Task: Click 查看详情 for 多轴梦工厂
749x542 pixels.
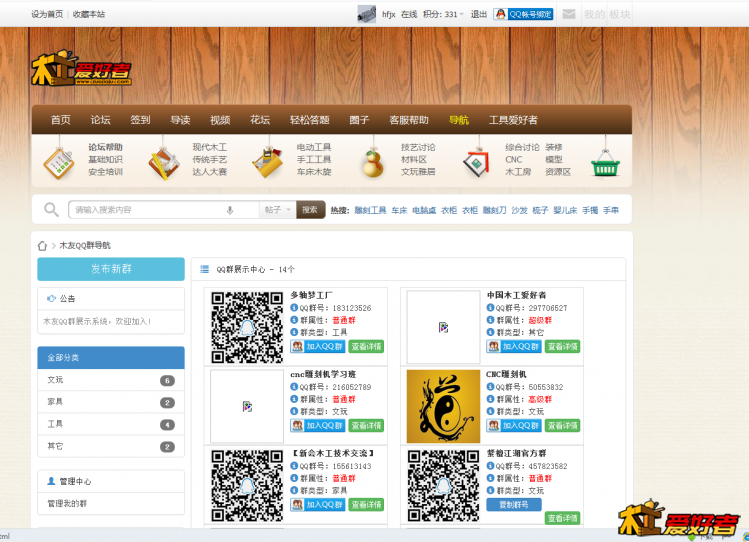Action: (x=366, y=346)
